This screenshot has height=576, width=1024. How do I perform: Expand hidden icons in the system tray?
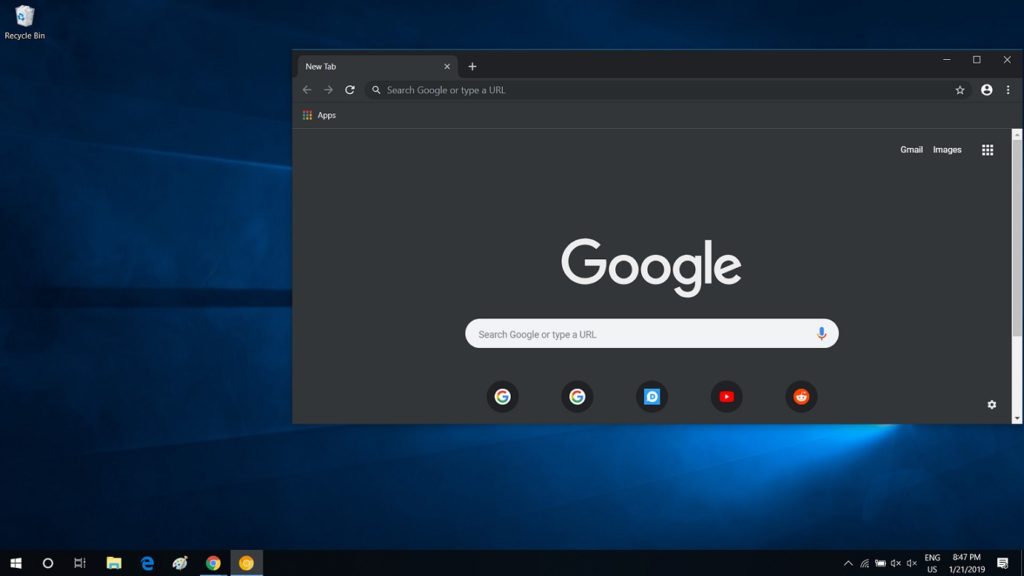[848, 562]
